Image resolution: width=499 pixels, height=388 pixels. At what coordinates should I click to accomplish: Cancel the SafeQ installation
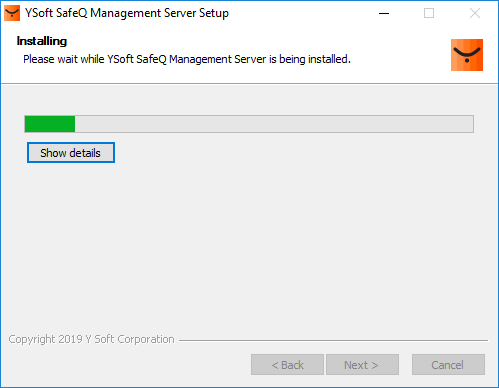coord(448,365)
